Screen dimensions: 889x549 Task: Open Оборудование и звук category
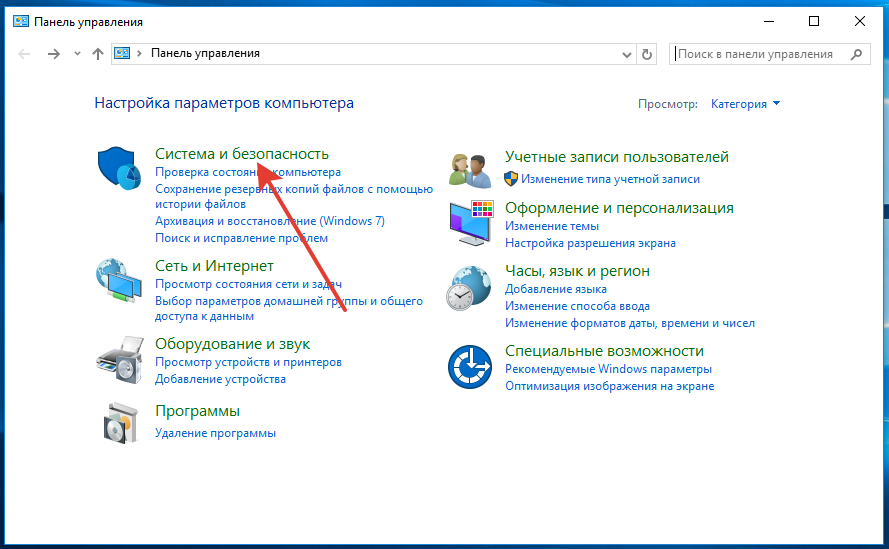(x=232, y=344)
